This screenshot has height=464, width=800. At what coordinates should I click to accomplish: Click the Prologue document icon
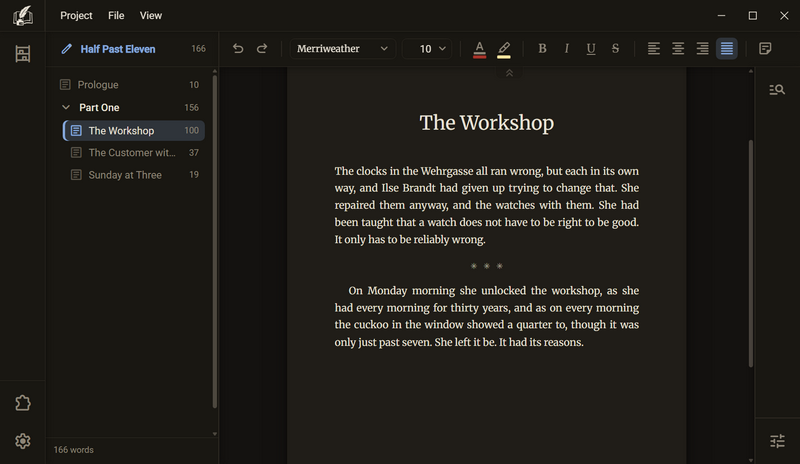pos(65,85)
